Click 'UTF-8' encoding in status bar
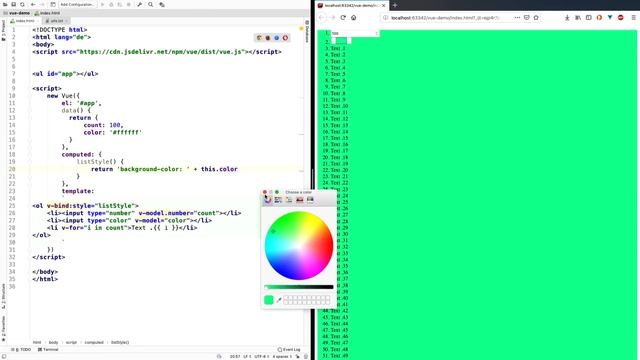The width and height of the screenshot is (640, 360). click(262, 356)
